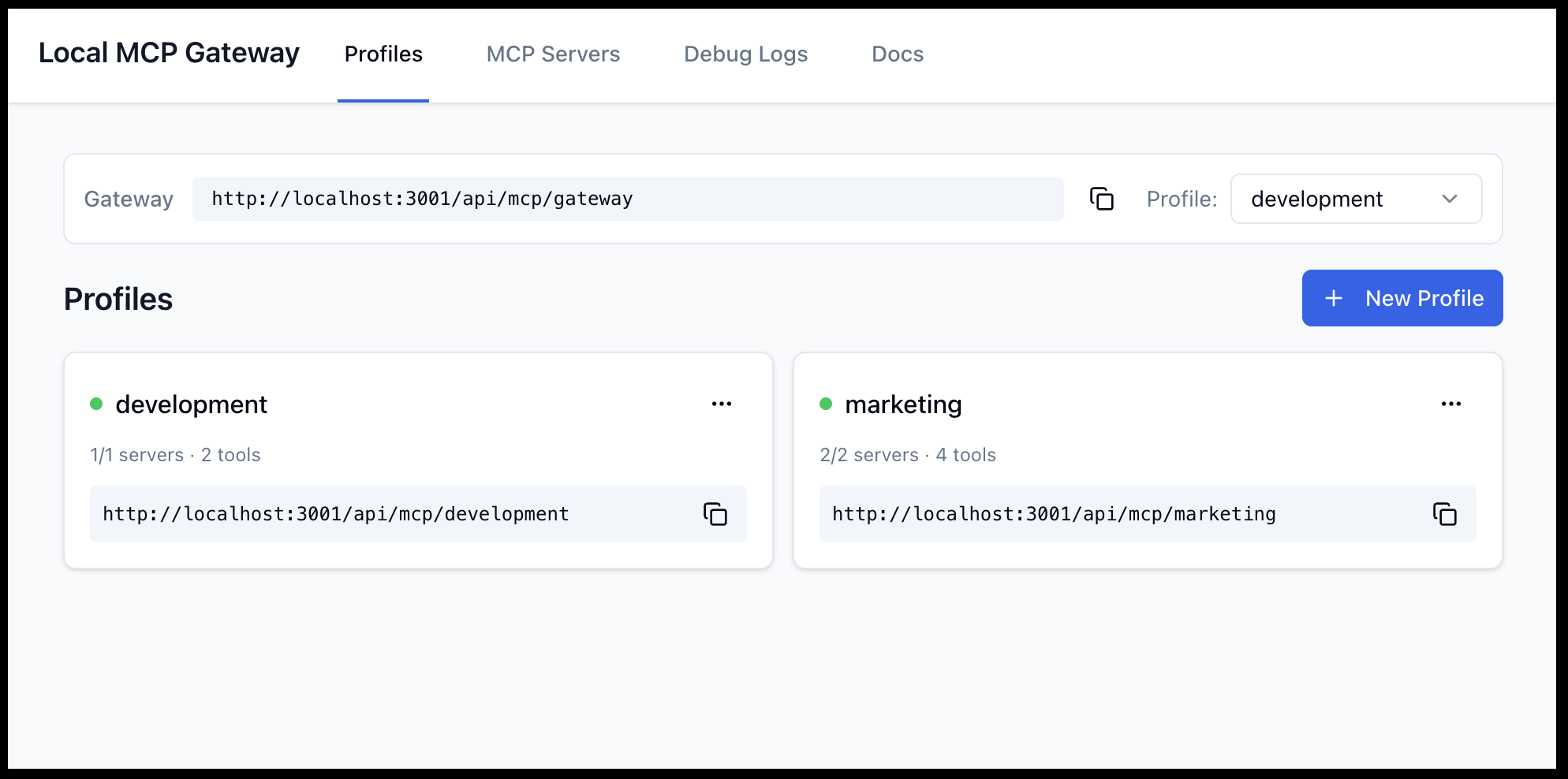
Task: Click the plus icon inside New Profile button
Action: 1333,298
